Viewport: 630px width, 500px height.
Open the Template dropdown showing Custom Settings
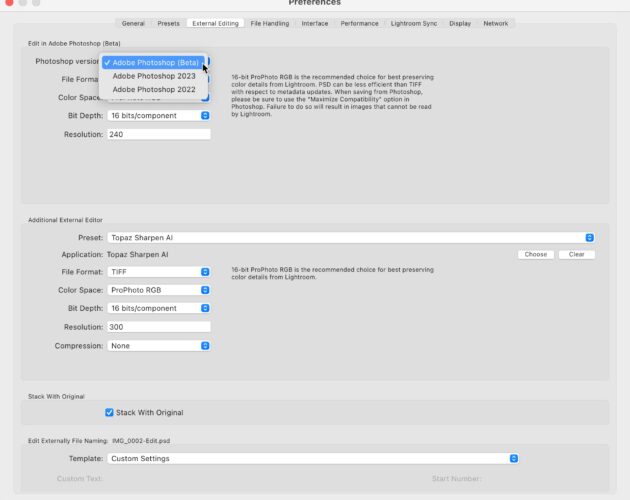pos(313,459)
